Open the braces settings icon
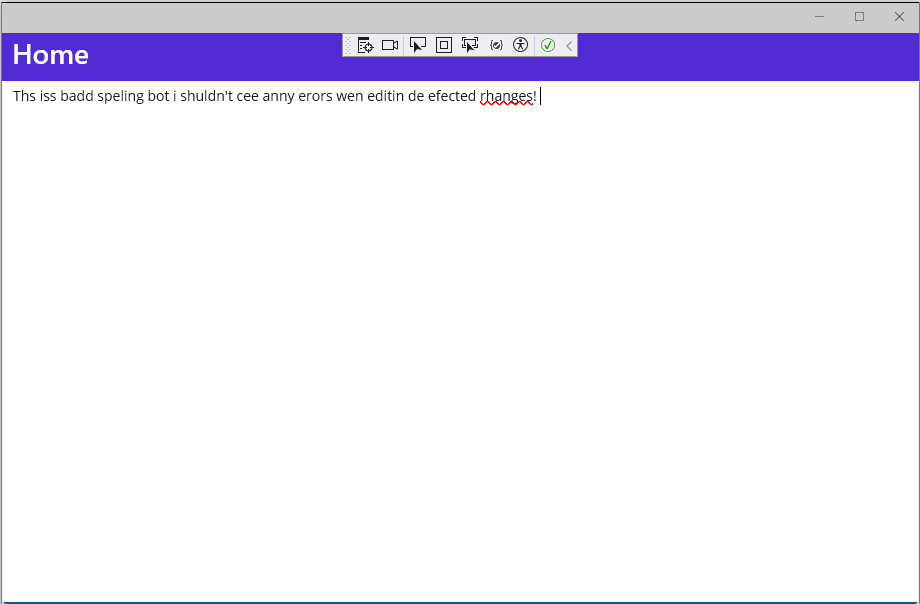 pos(496,45)
